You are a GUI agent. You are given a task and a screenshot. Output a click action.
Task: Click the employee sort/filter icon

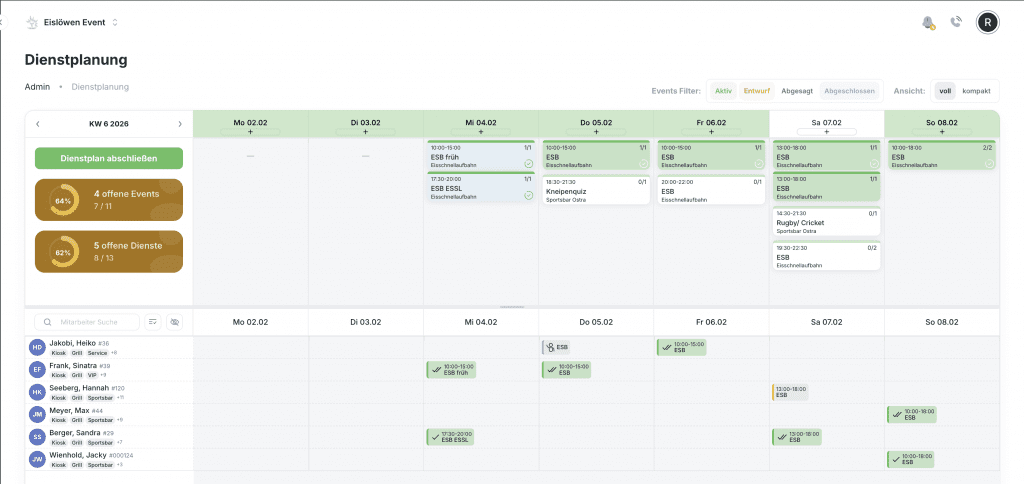(x=153, y=322)
